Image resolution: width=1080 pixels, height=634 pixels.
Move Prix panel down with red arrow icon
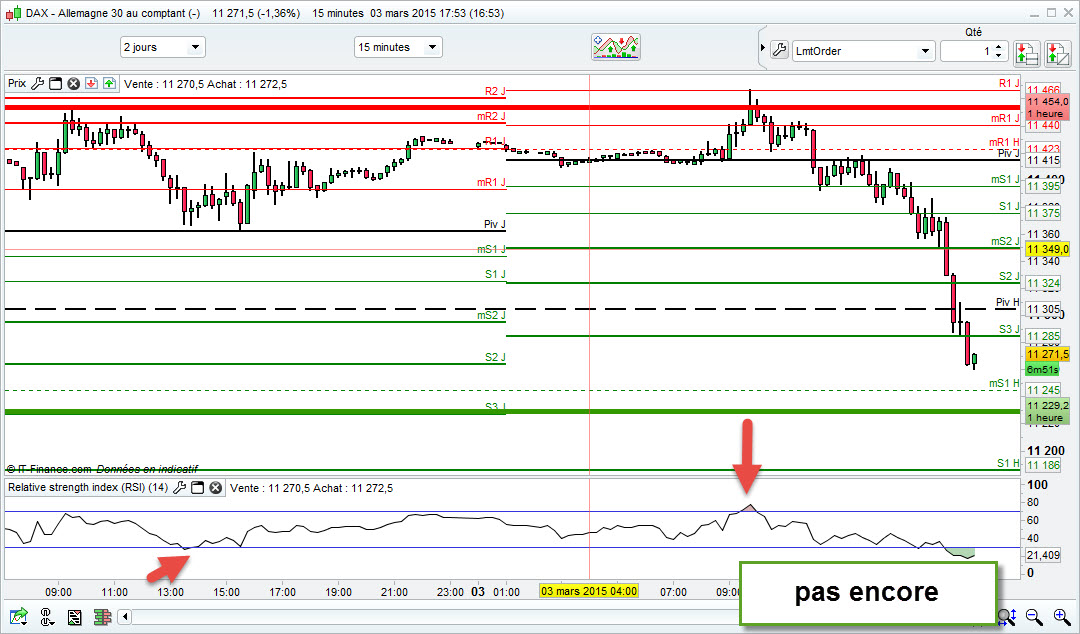(92, 83)
